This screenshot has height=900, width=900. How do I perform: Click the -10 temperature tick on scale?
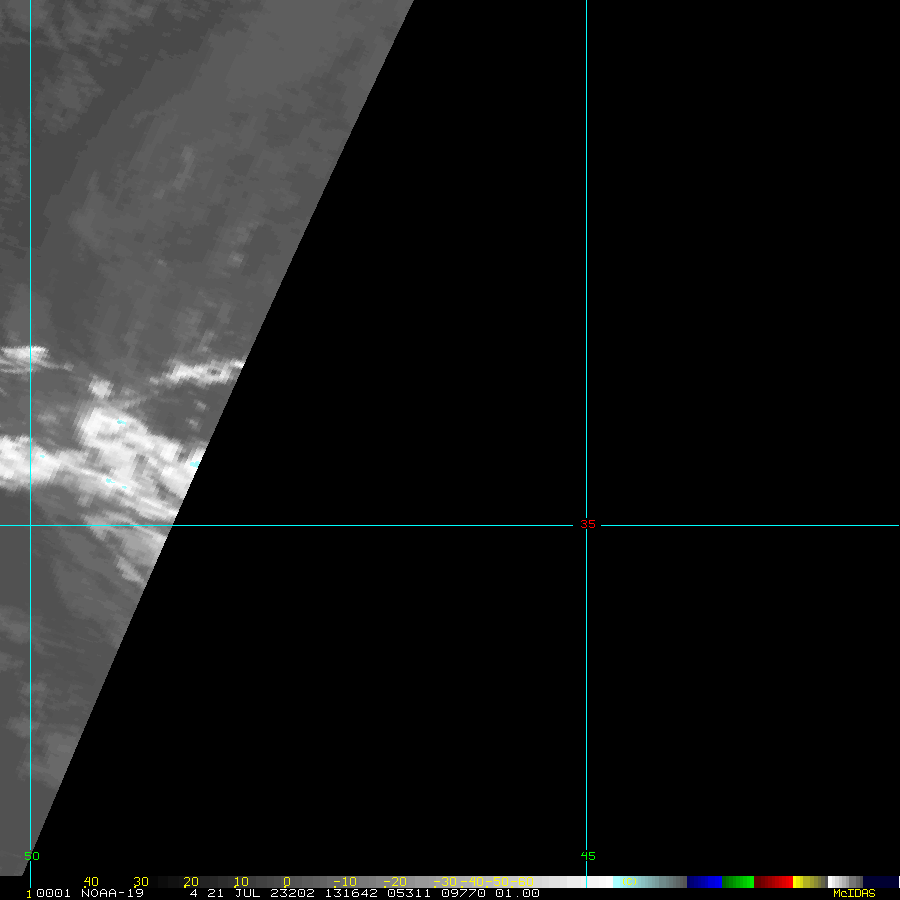pyautogui.click(x=343, y=882)
